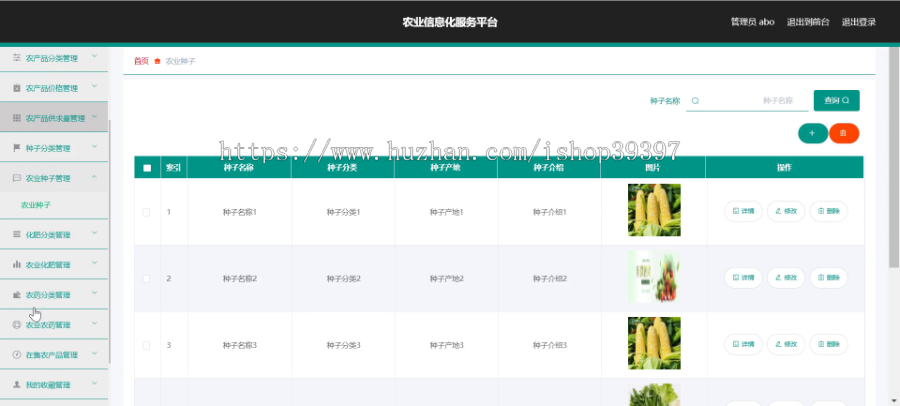Click the search magnifier icon in 种子名称 field

pos(695,100)
